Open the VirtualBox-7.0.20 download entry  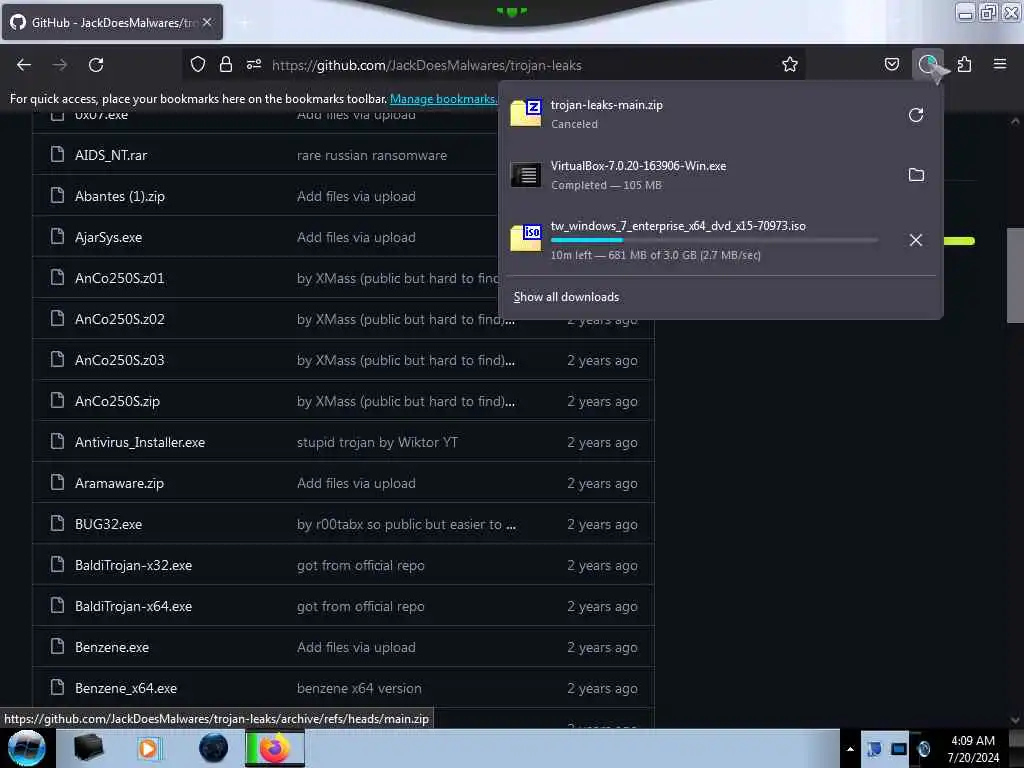[699, 175]
